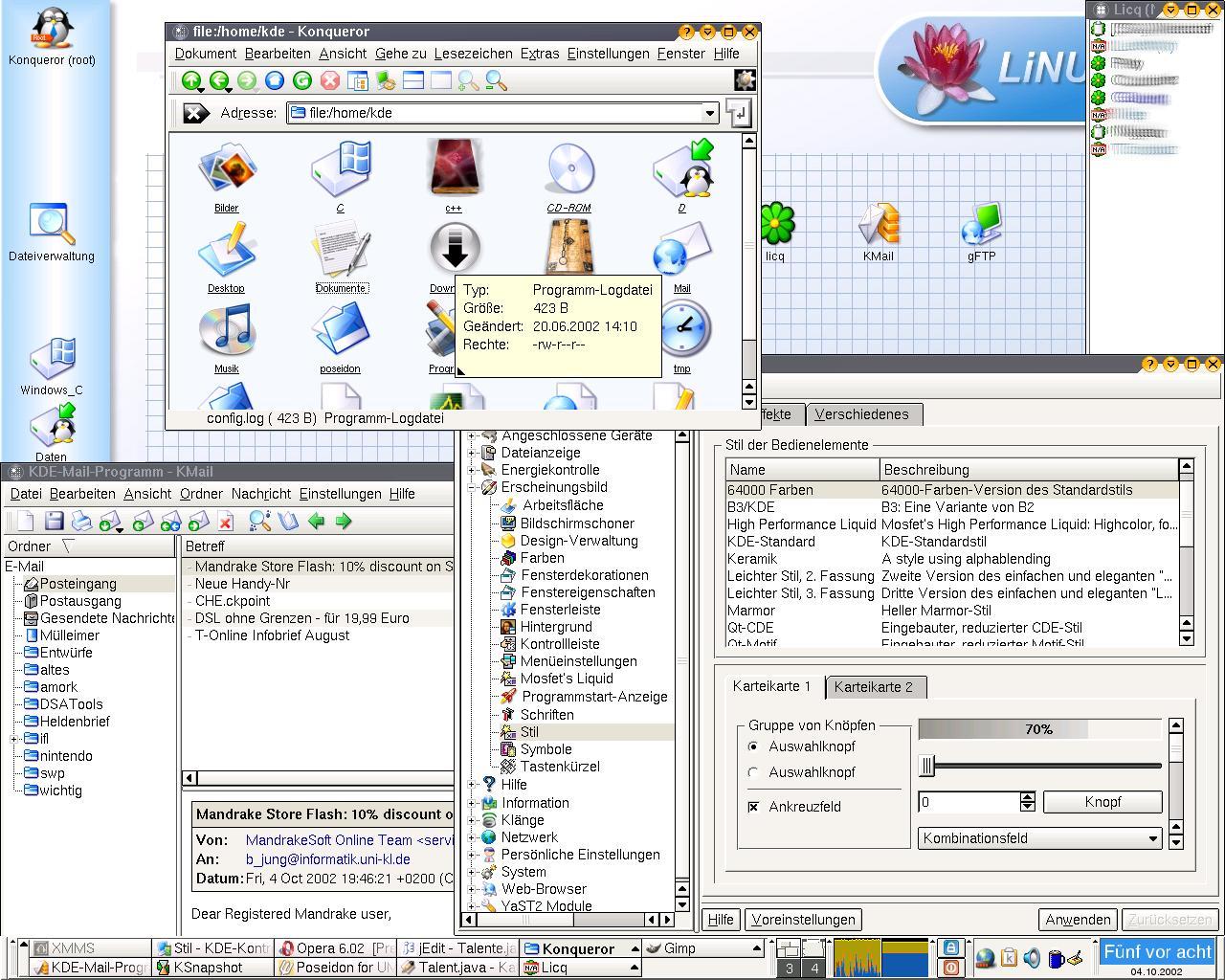Select the Posteingang mail folder
Screen dimensions: 1225x980
[78, 584]
